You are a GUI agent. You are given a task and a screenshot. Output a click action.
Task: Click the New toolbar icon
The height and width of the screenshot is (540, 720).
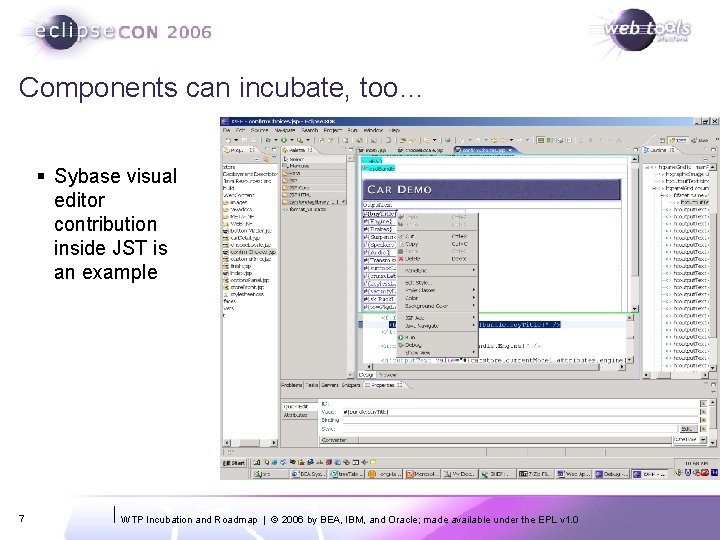coord(228,140)
